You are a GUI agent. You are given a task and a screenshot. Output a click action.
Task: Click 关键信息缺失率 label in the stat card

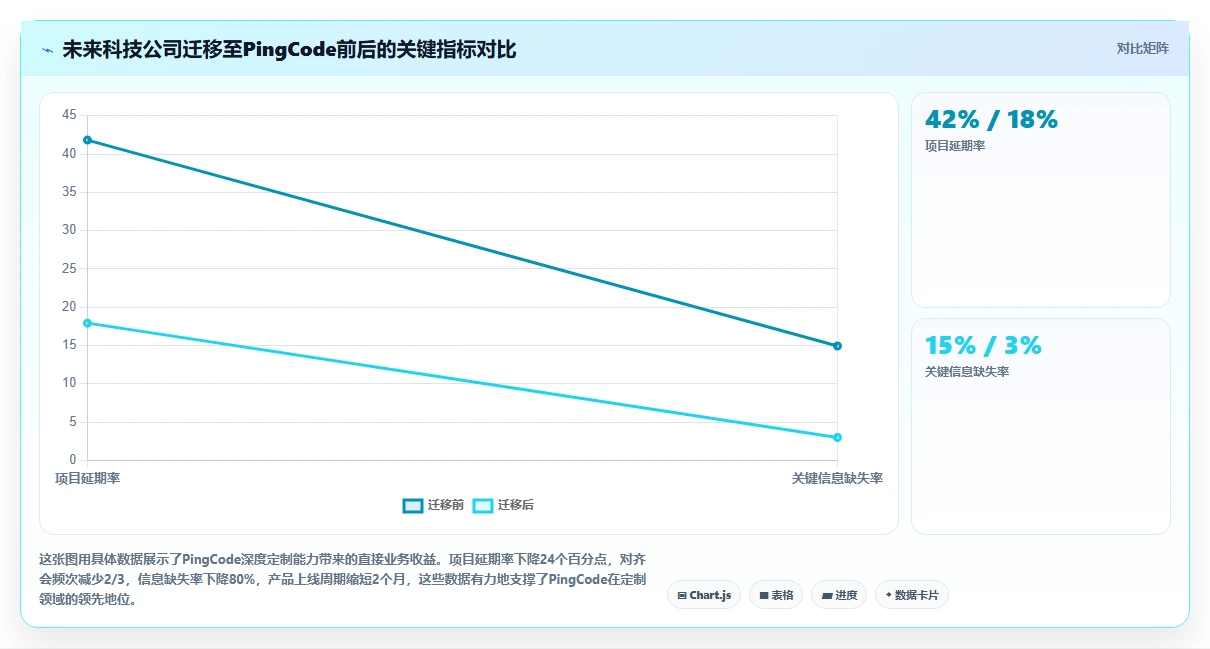pyautogui.click(x=967, y=372)
